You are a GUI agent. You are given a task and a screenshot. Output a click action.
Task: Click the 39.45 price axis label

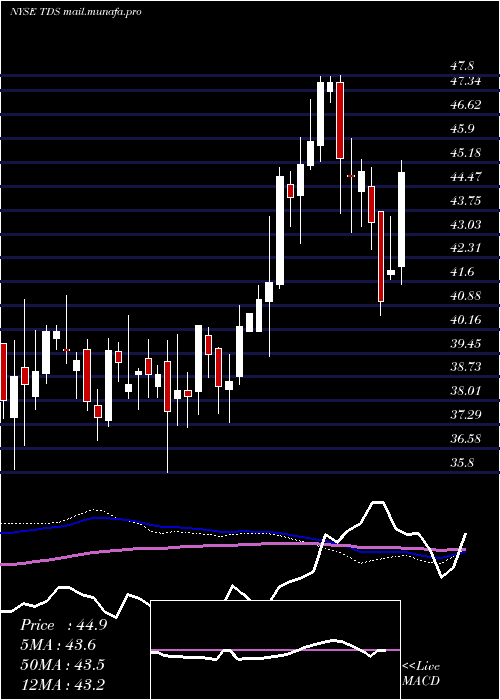click(x=465, y=343)
